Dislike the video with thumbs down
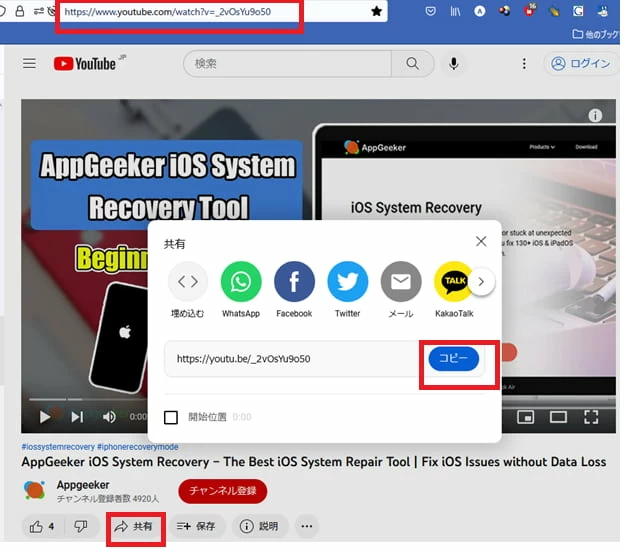Viewport: 624px width, 551px height. click(81, 527)
